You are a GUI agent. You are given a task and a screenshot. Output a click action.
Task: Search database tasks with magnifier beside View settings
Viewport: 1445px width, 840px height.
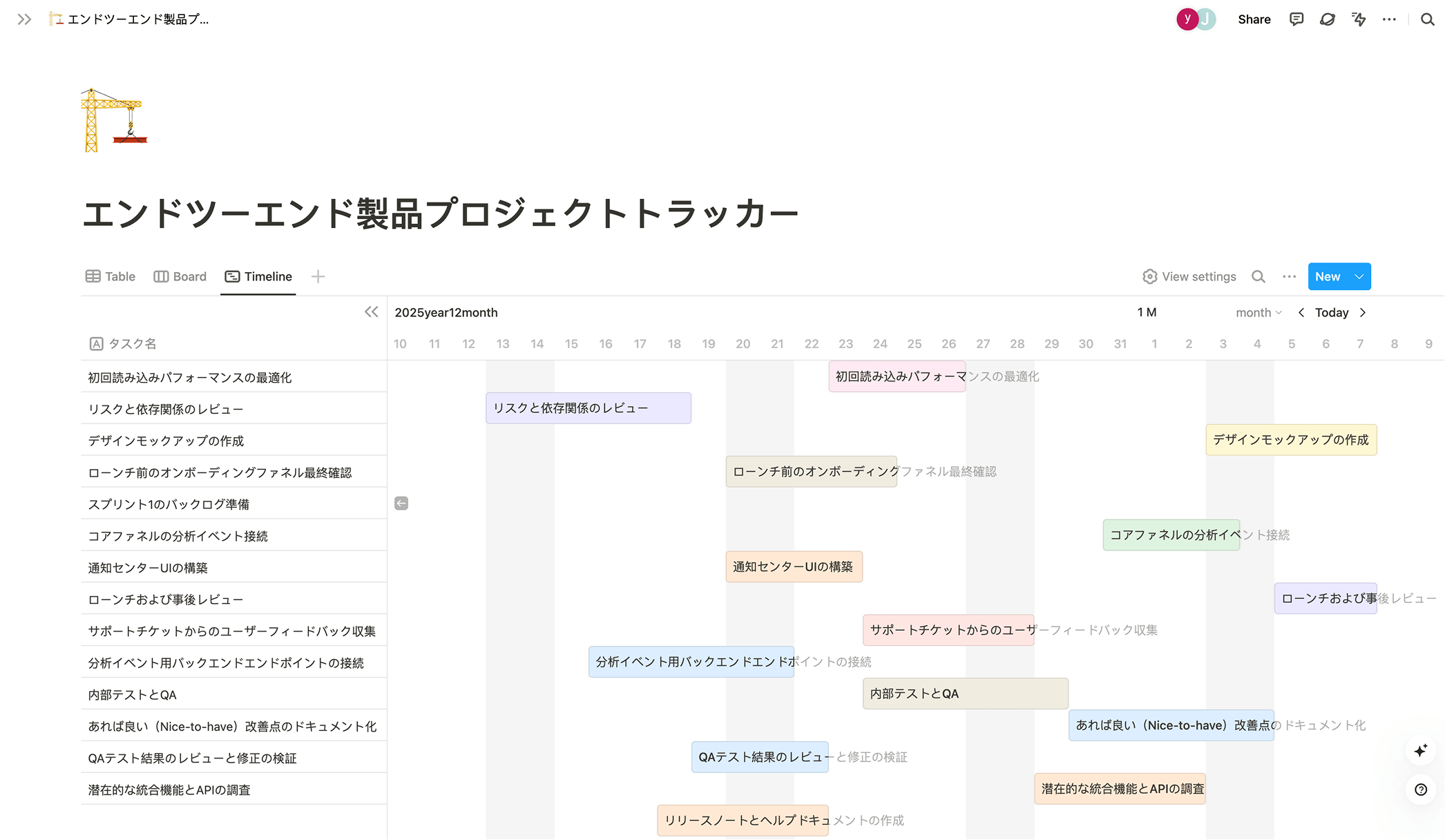coord(1259,276)
